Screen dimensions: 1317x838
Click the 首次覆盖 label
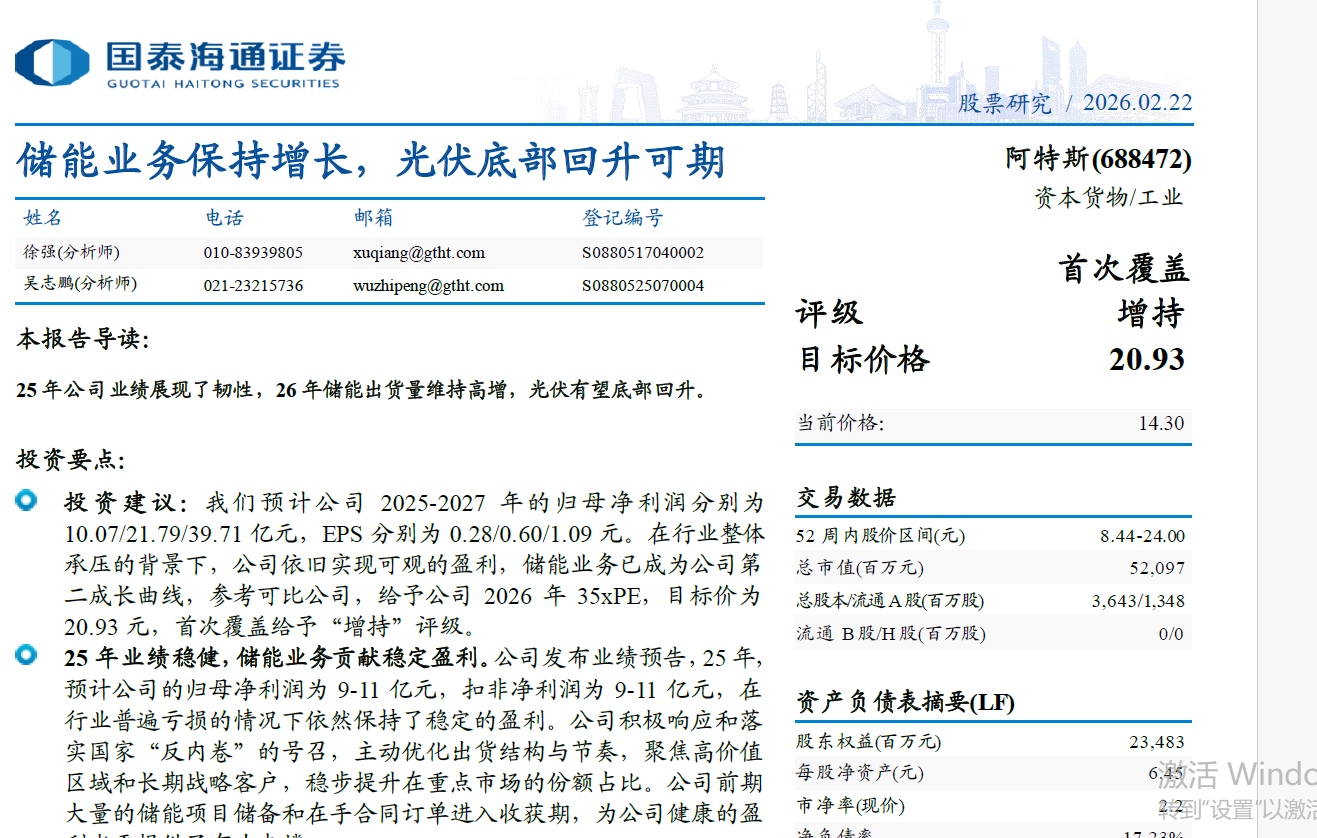pyautogui.click(x=1123, y=268)
